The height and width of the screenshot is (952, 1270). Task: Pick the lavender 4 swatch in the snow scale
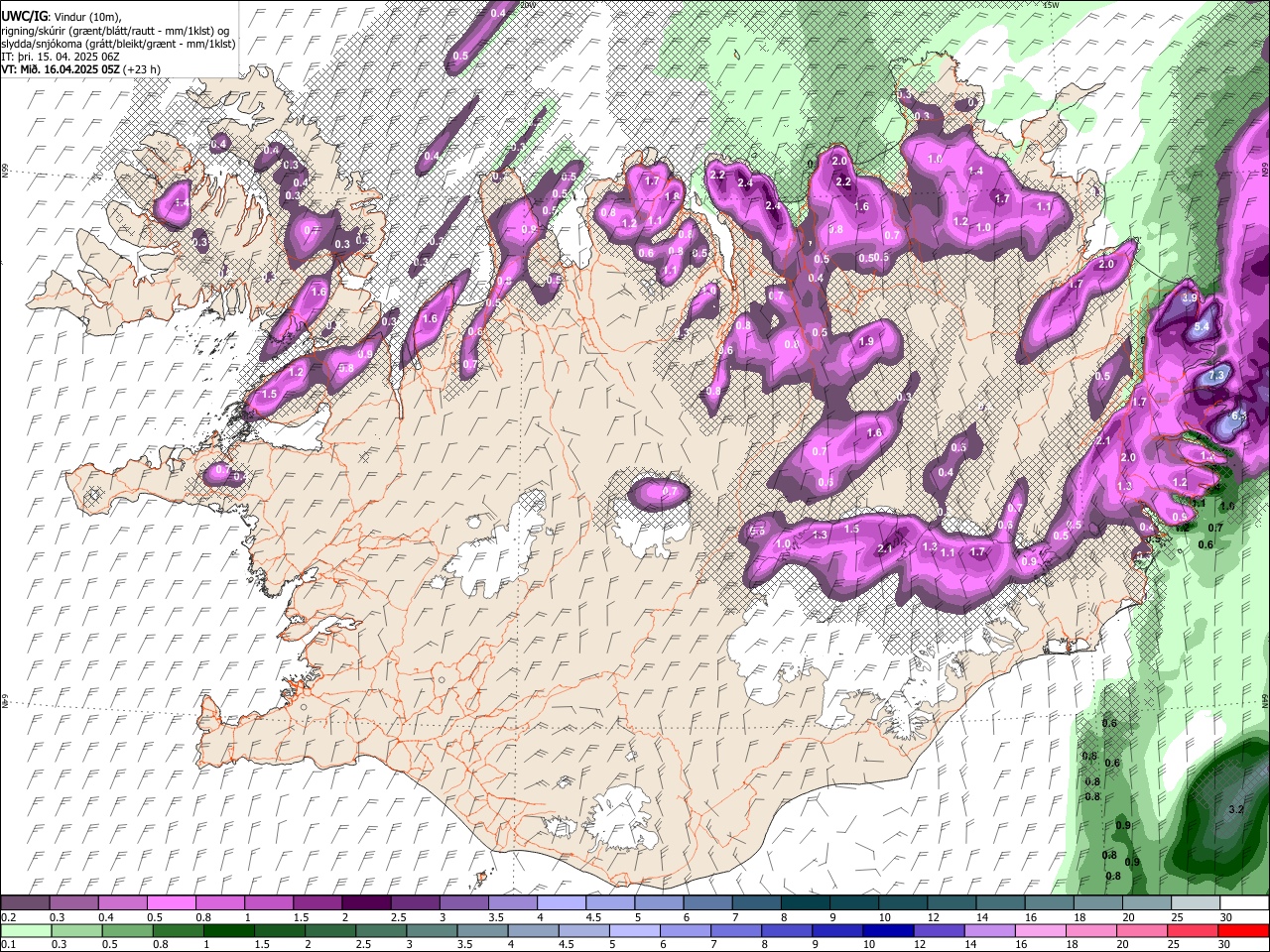click(562, 903)
